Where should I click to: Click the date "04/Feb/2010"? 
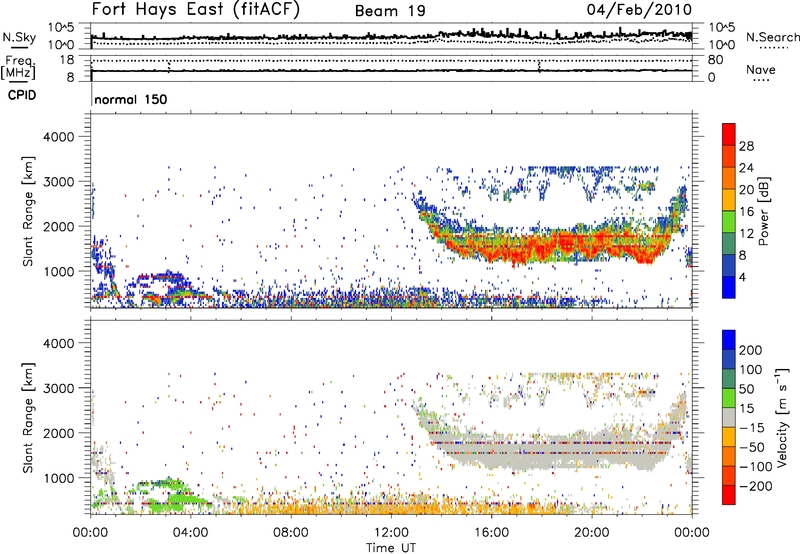tap(639, 10)
